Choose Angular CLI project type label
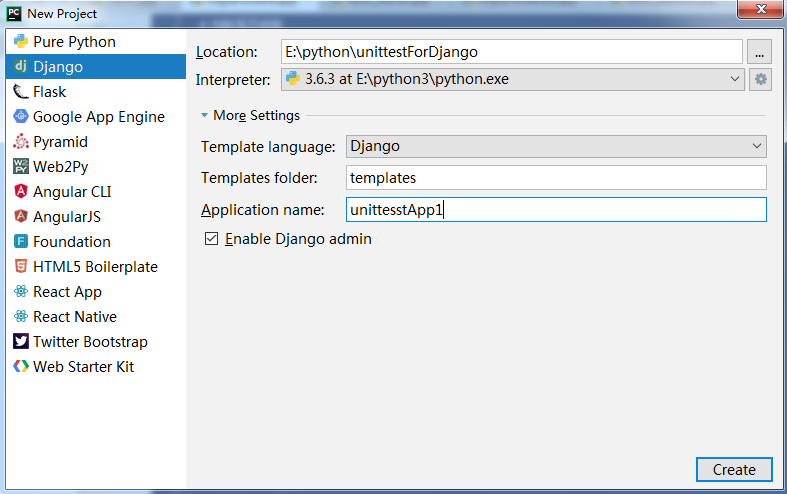787x494 pixels. pyautogui.click(x=72, y=192)
